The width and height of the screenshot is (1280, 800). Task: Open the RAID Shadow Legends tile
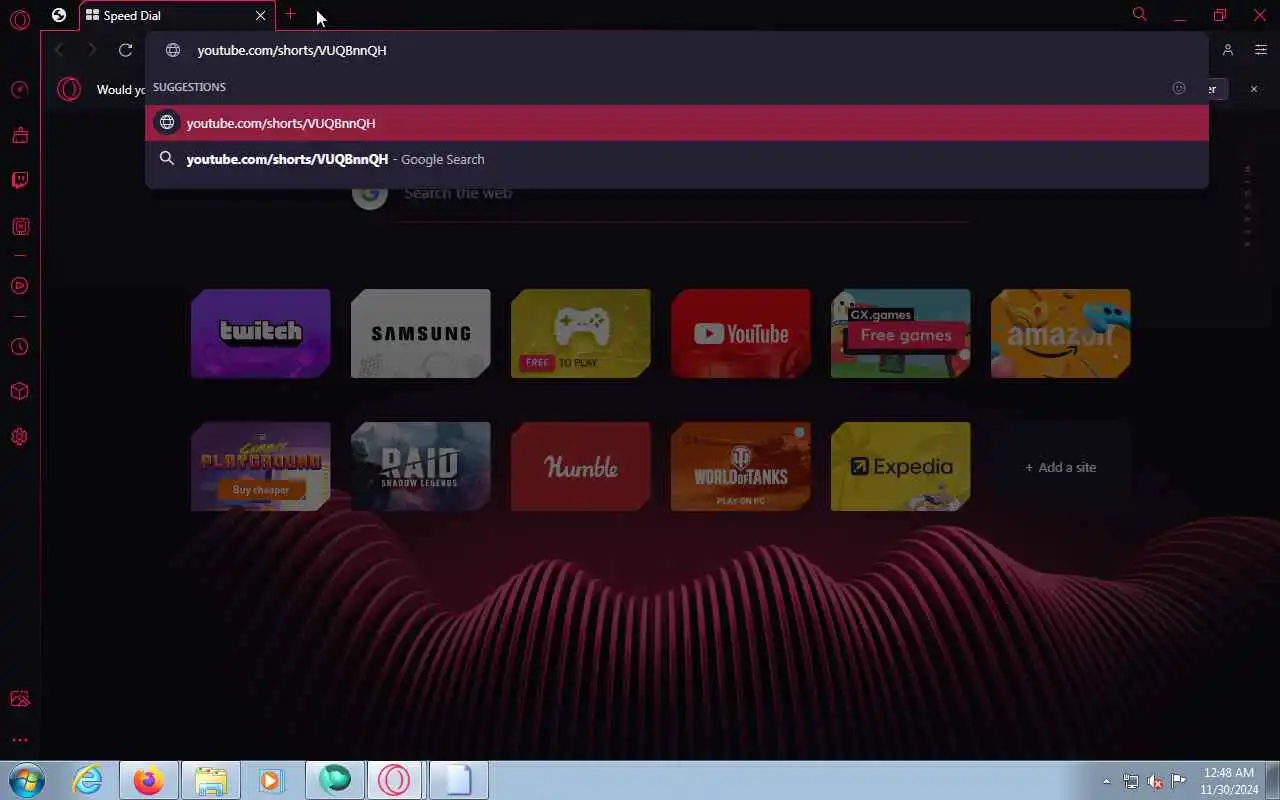(421, 466)
